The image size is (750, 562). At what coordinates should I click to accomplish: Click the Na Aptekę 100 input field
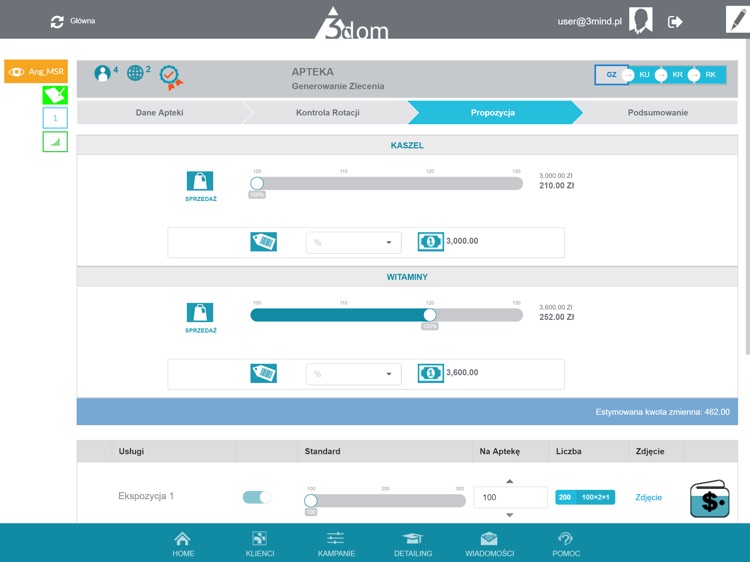510,497
